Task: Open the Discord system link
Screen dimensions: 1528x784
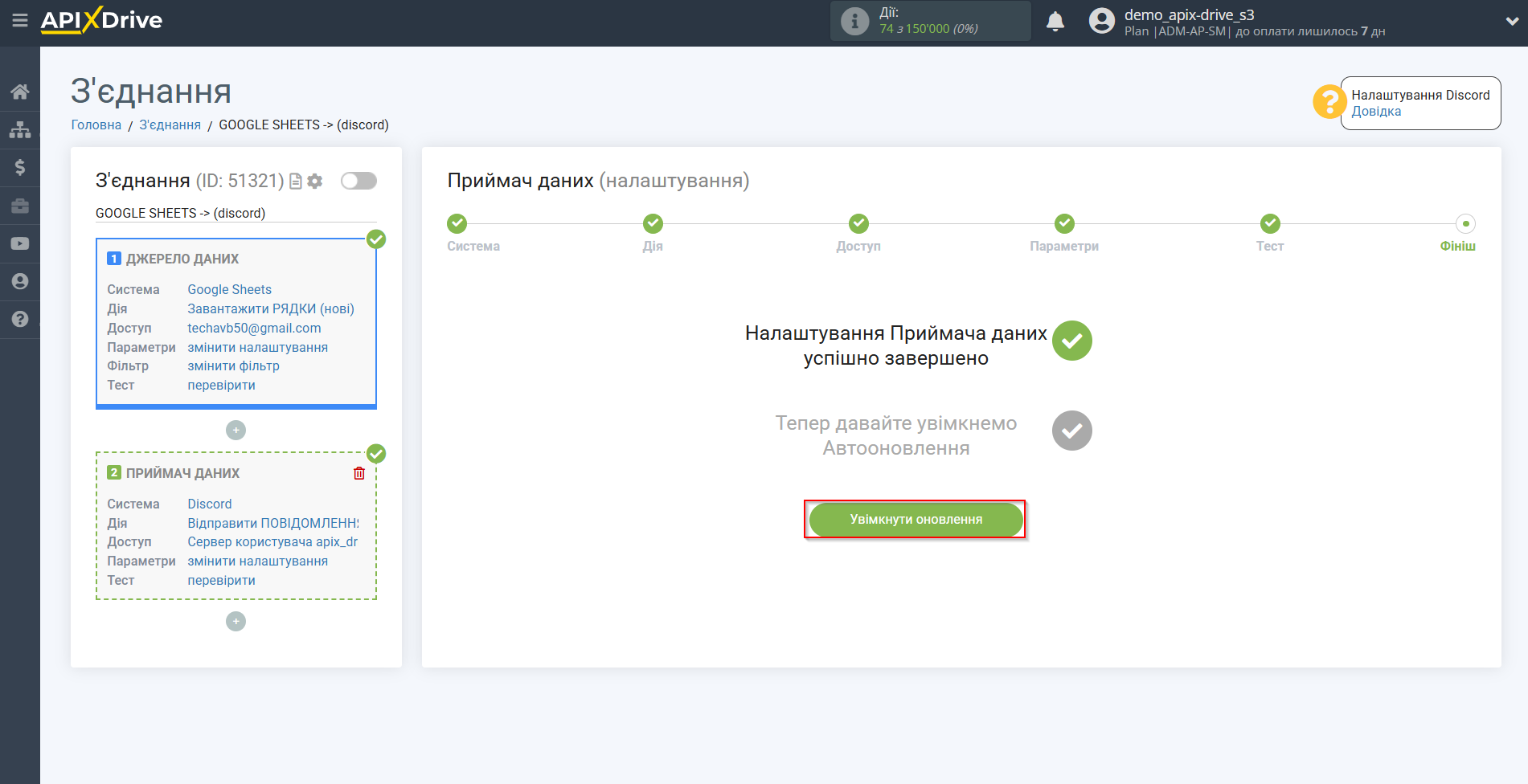Action: (x=210, y=504)
